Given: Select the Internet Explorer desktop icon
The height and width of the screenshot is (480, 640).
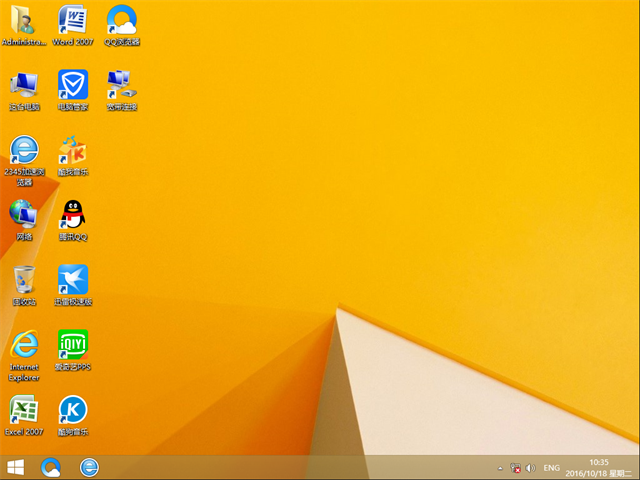Looking at the screenshot, I should [23, 345].
